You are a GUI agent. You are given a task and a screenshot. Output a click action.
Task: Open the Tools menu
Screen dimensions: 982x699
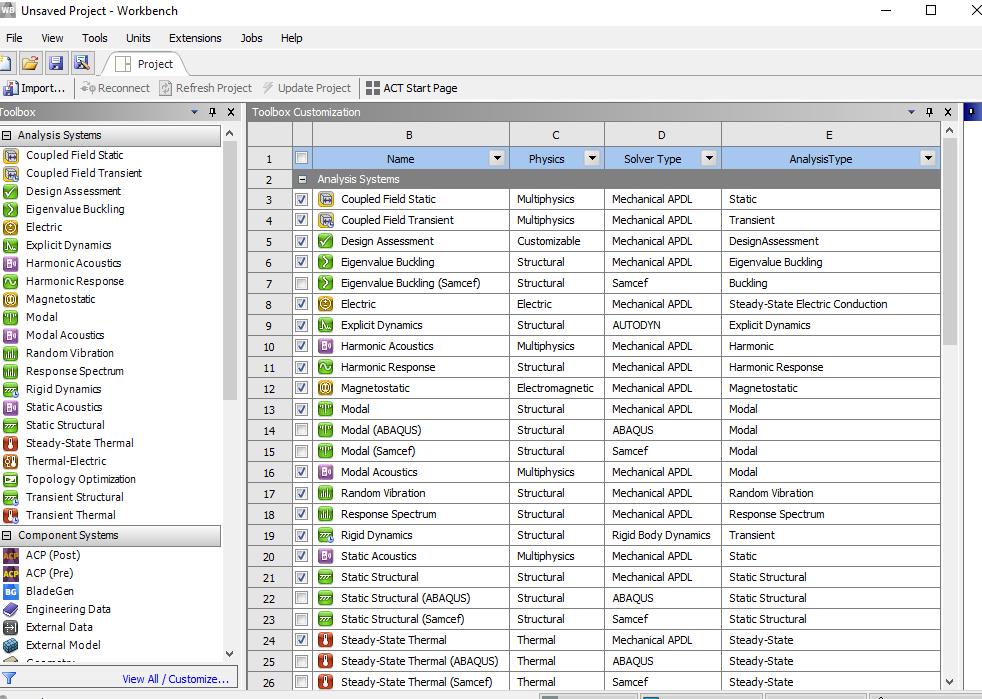95,38
